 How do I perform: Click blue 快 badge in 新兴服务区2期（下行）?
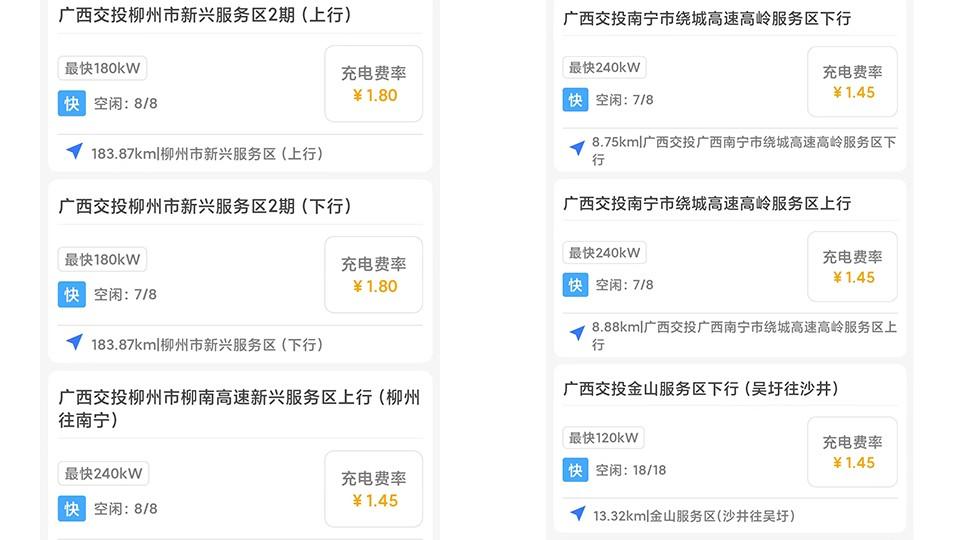click(x=71, y=294)
